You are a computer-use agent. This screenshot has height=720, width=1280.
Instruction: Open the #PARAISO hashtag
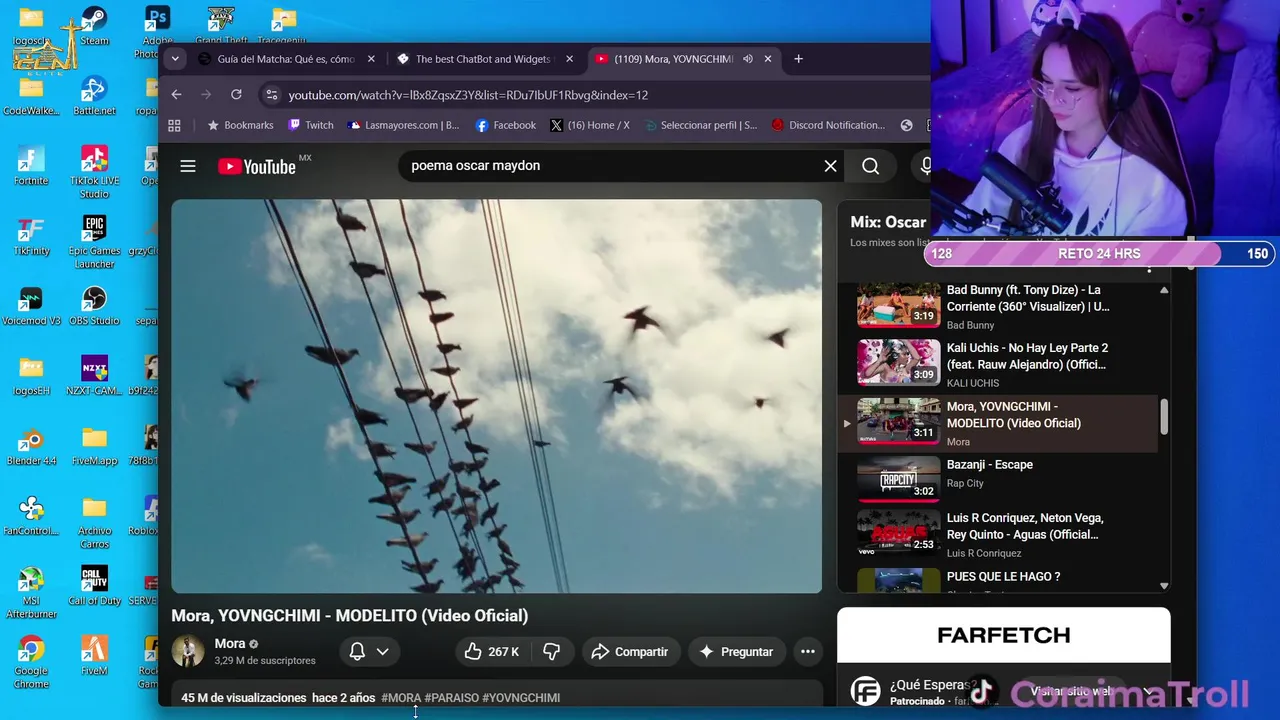click(452, 698)
